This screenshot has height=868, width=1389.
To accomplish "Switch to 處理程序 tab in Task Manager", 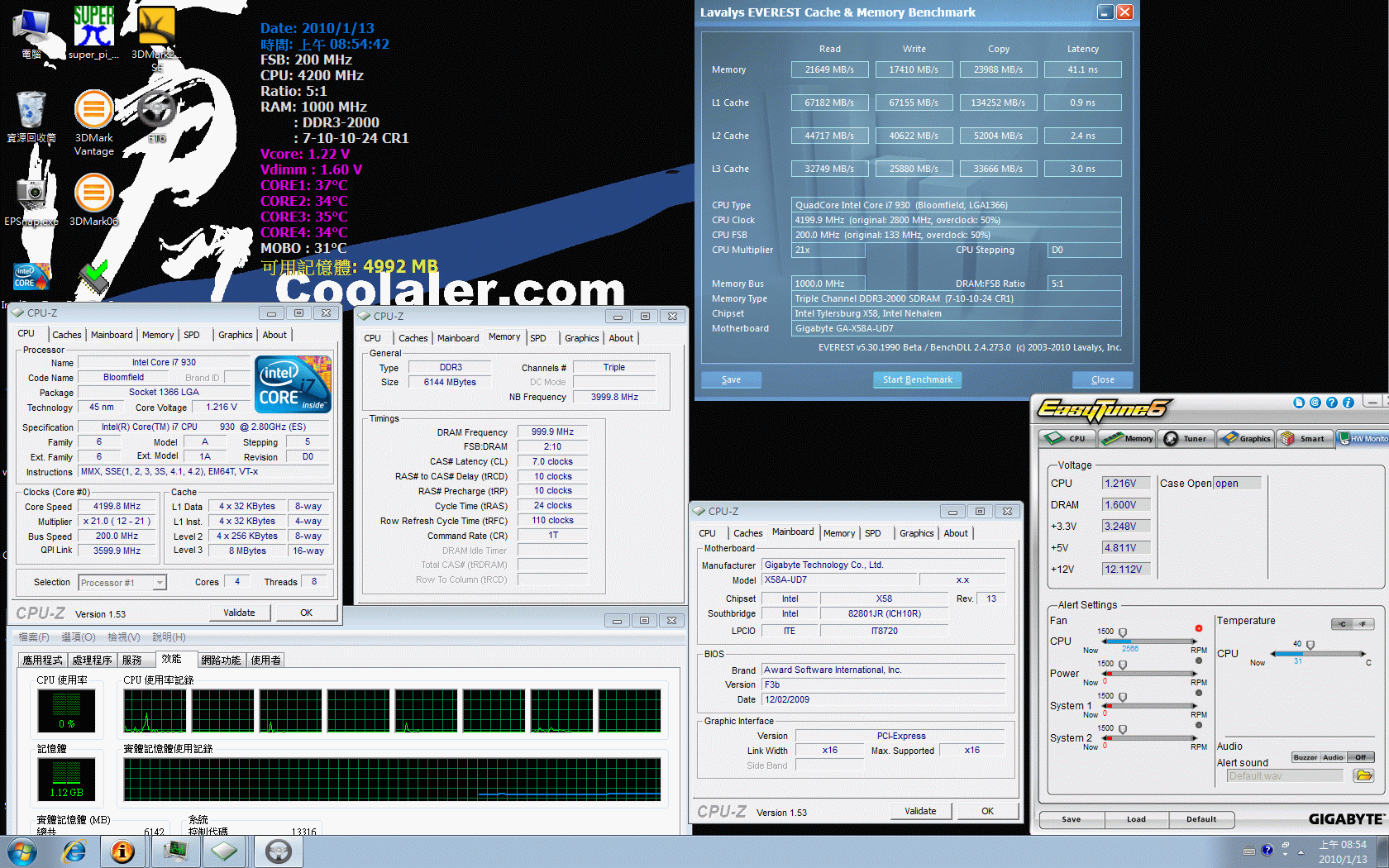I will [92, 660].
